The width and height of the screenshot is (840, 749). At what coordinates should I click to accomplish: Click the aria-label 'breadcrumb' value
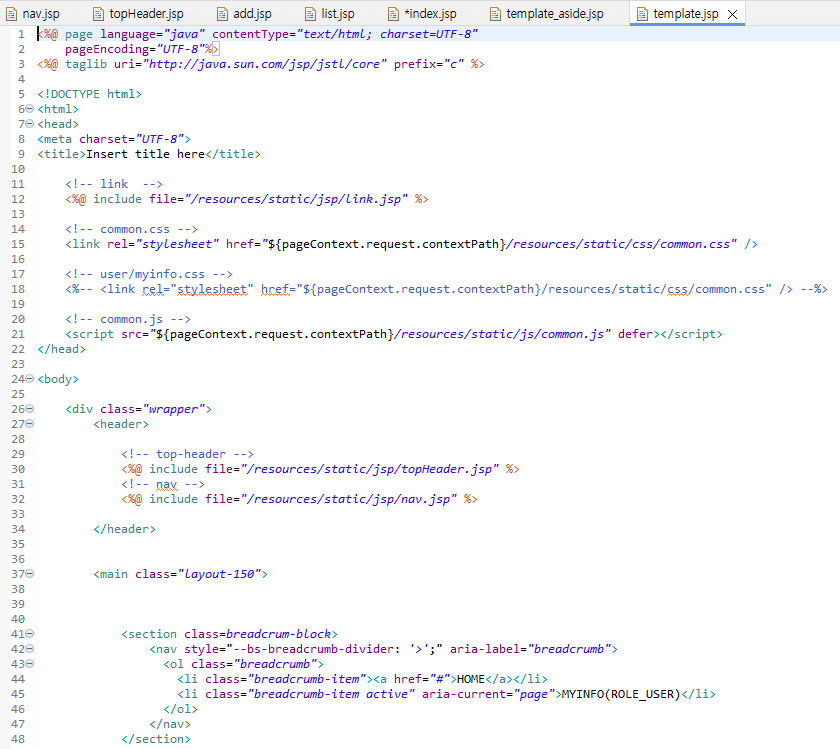tap(569, 649)
